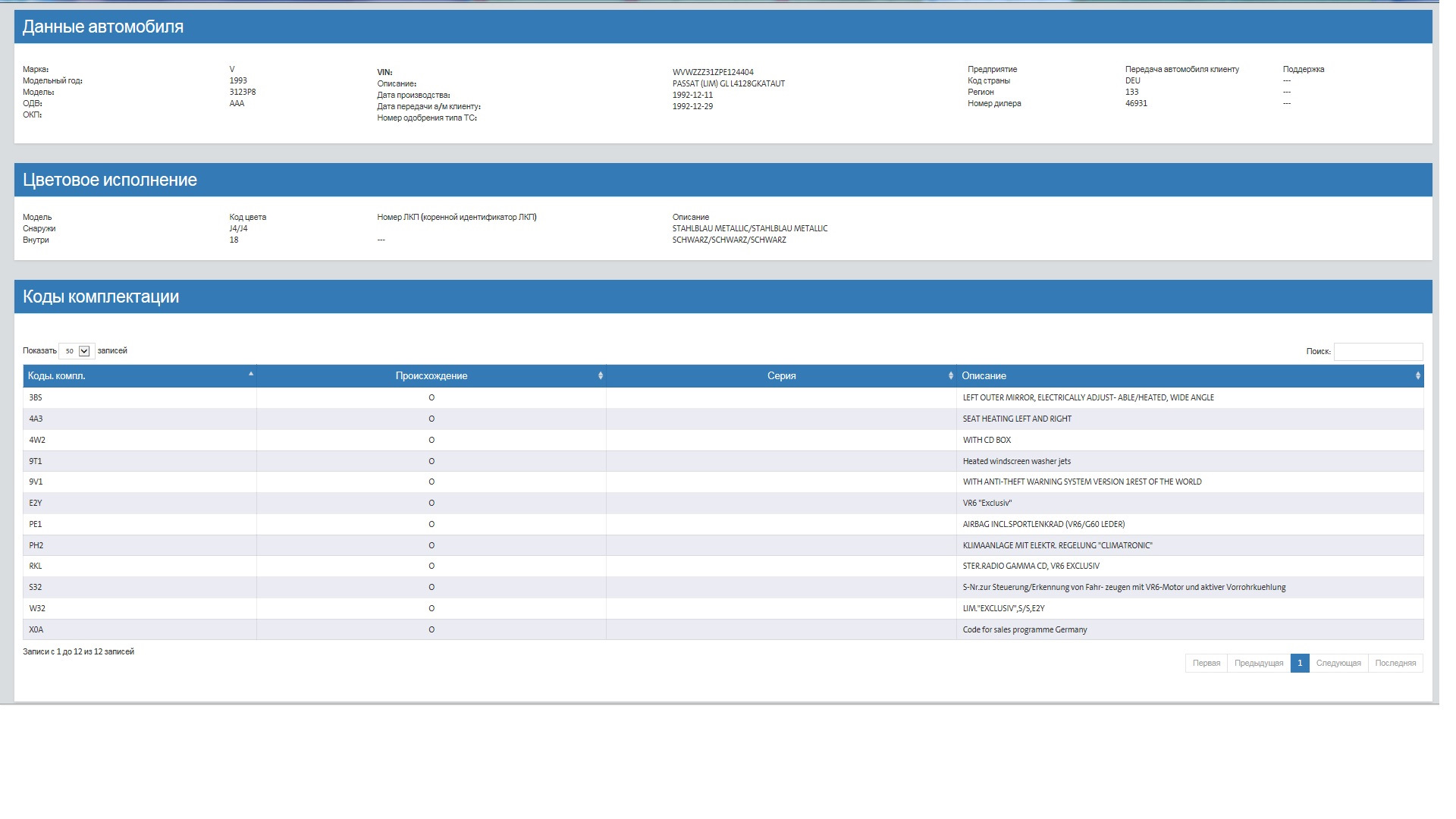Click exterior color code J4/J4
The width and height of the screenshot is (1456, 819).
238,228
